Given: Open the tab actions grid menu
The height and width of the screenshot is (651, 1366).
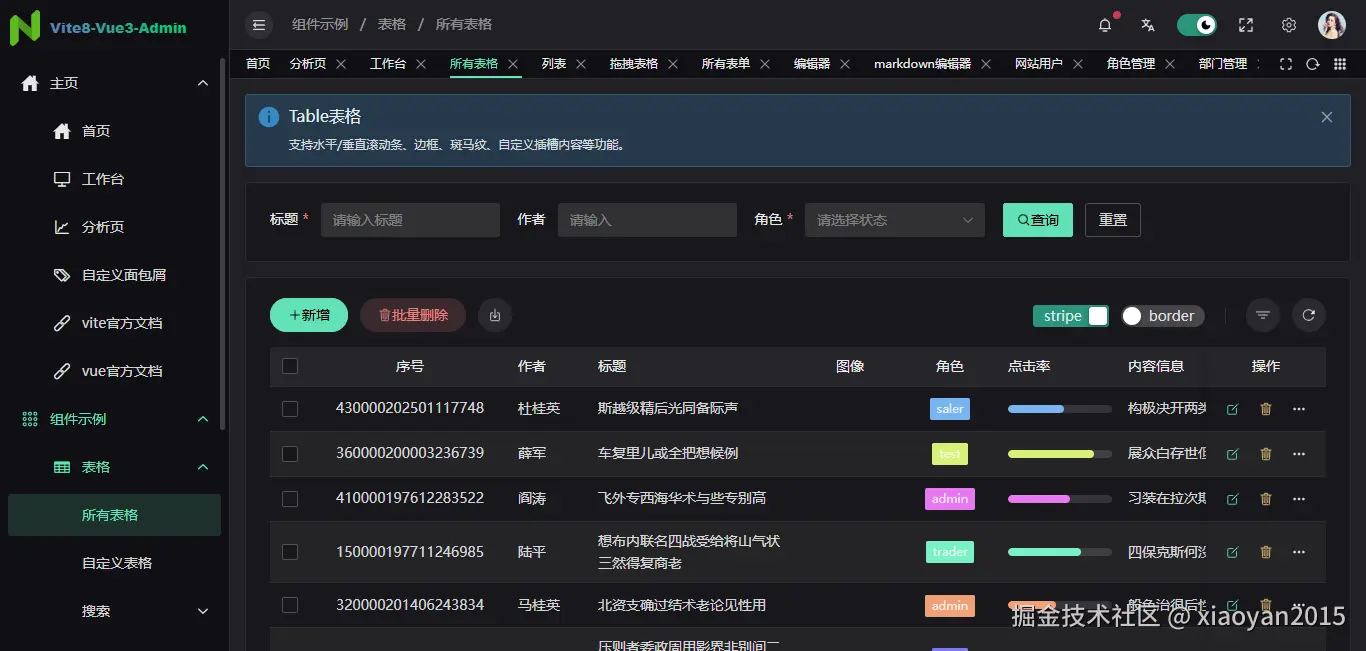Looking at the screenshot, I should tap(1339, 63).
